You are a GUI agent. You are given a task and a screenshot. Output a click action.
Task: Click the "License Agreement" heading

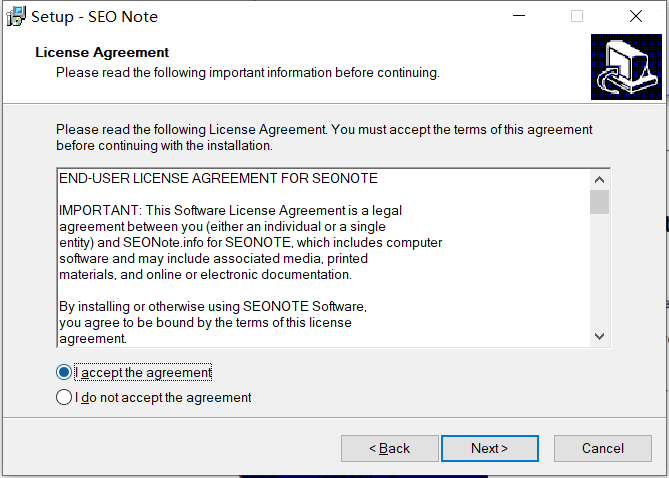pos(102,52)
